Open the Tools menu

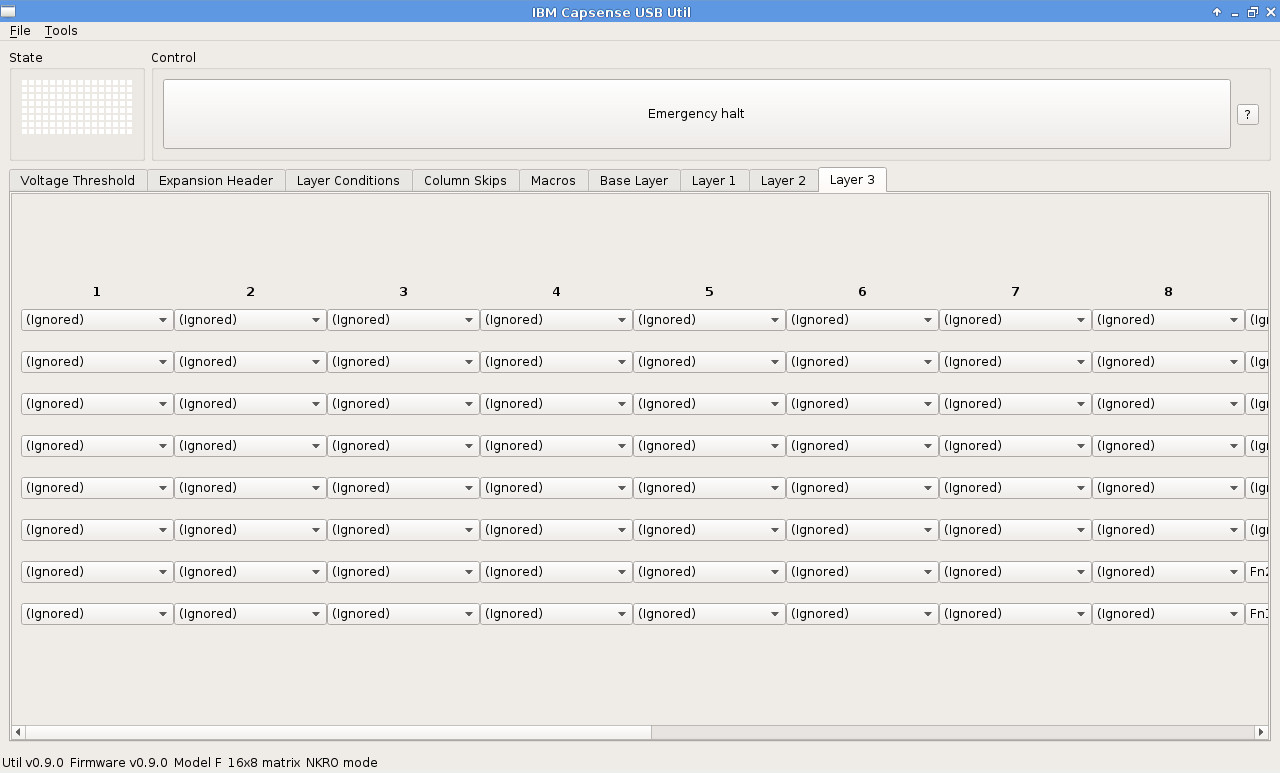coord(61,31)
